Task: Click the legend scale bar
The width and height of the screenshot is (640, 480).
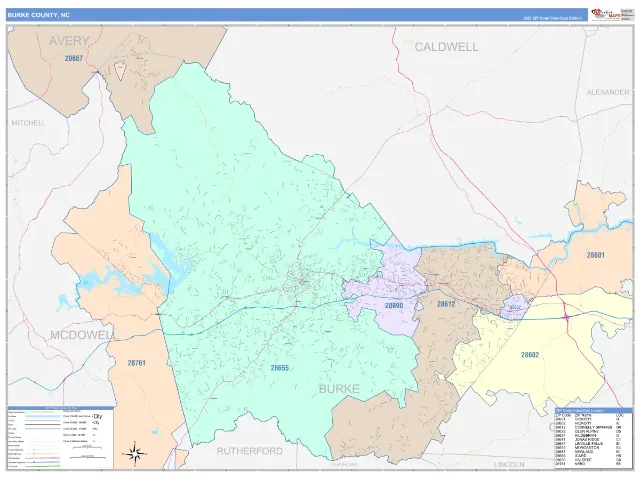Action: [x=88, y=458]
